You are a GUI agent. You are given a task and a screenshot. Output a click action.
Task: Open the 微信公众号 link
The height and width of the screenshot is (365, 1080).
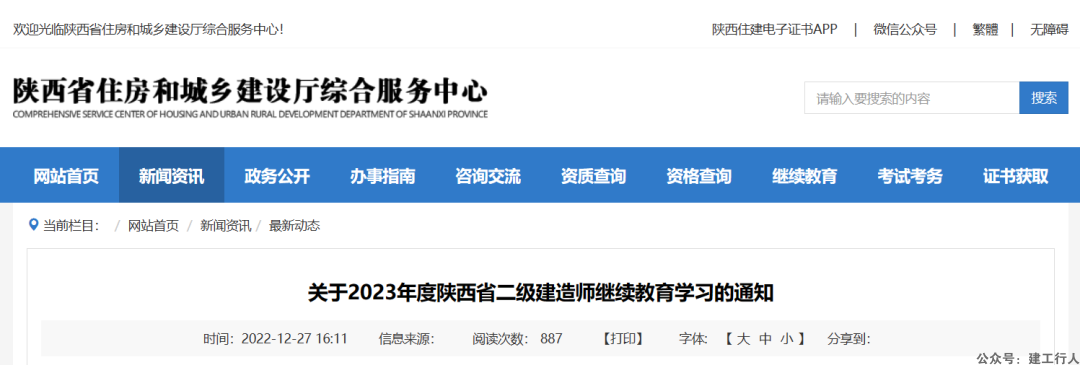[x=905, y=30]
